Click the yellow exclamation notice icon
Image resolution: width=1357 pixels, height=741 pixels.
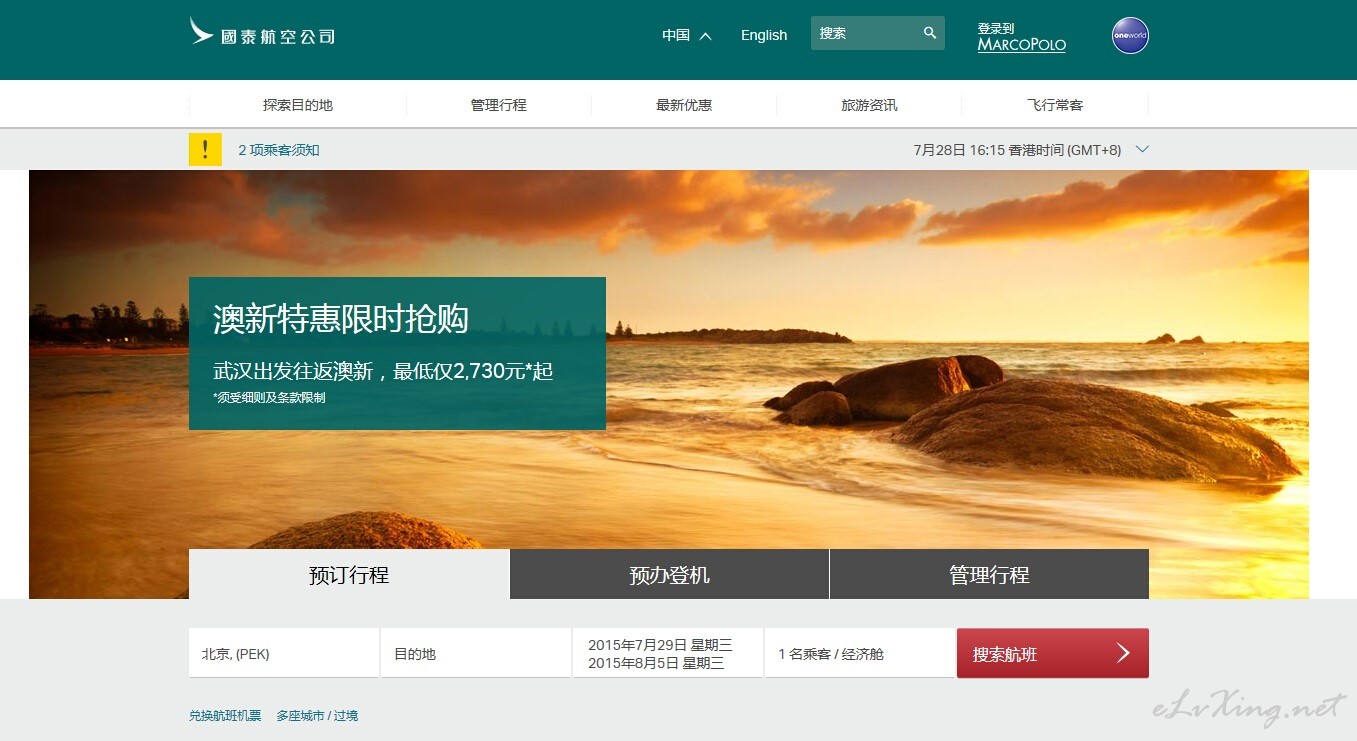click(205, 150)
